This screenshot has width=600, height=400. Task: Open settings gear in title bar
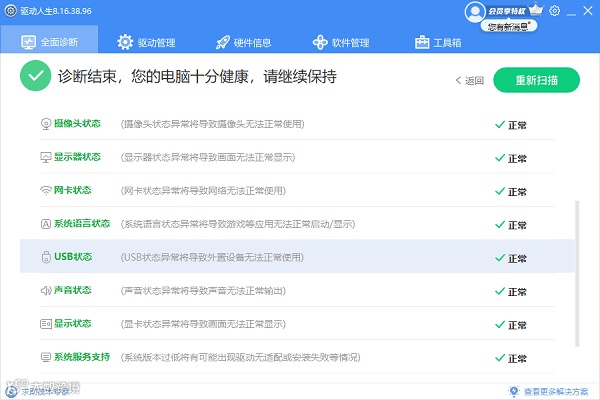(x=554, y=11)
